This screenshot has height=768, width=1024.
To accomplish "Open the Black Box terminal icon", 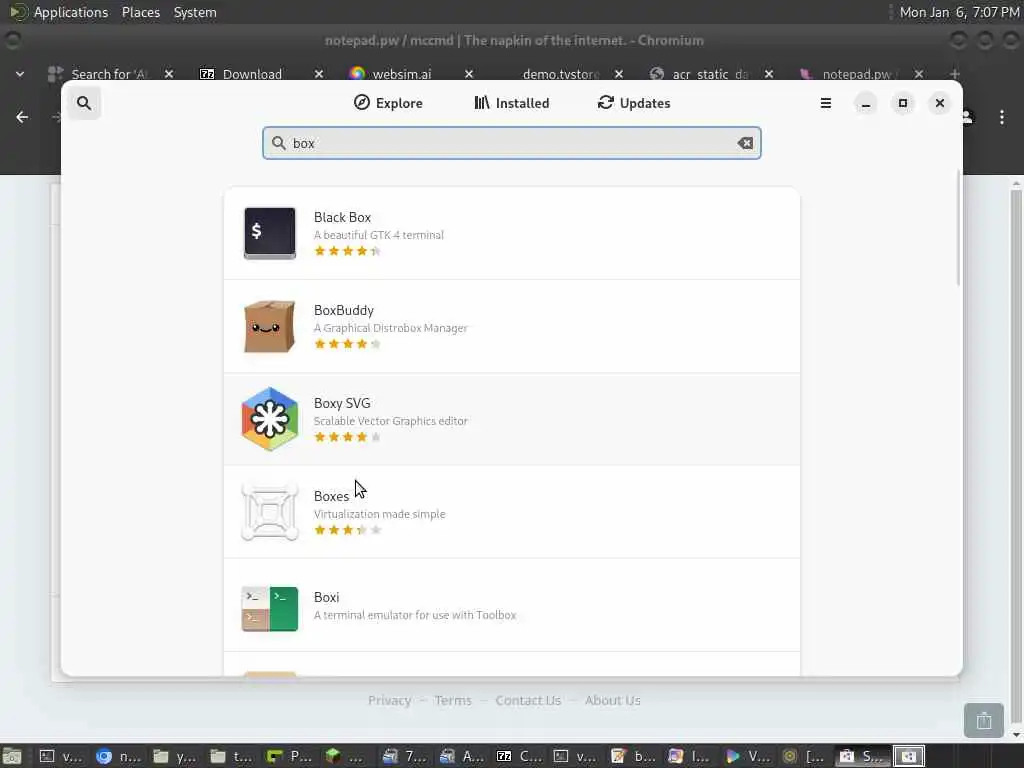I will [x=270, y=233].
